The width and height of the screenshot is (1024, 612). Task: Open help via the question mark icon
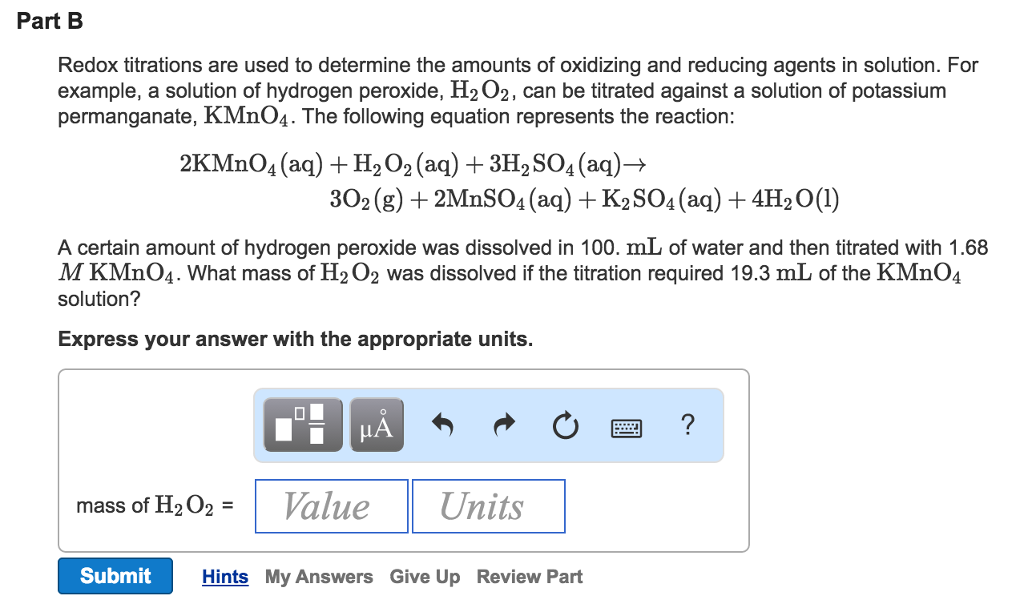coord(688,425)
